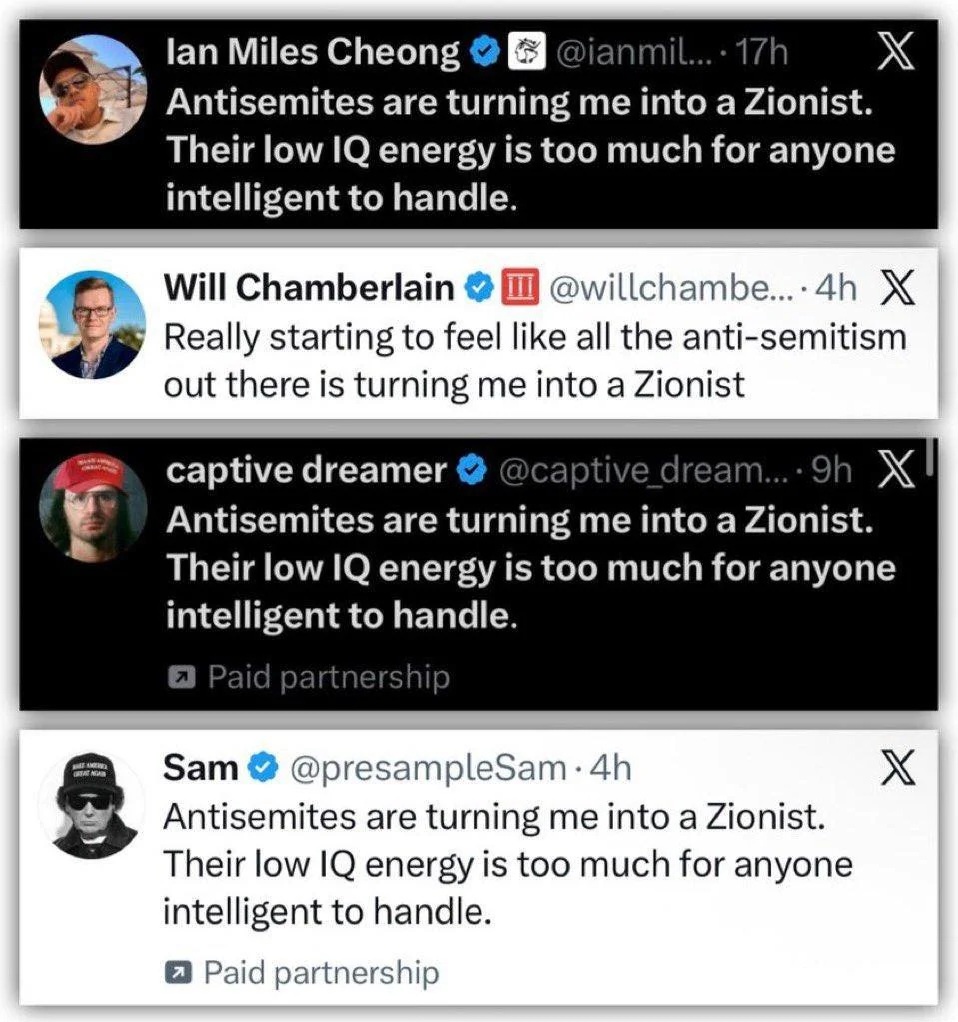Click the X logo on captive dreamer's post
958x1022 pixels.
(896, 472)
